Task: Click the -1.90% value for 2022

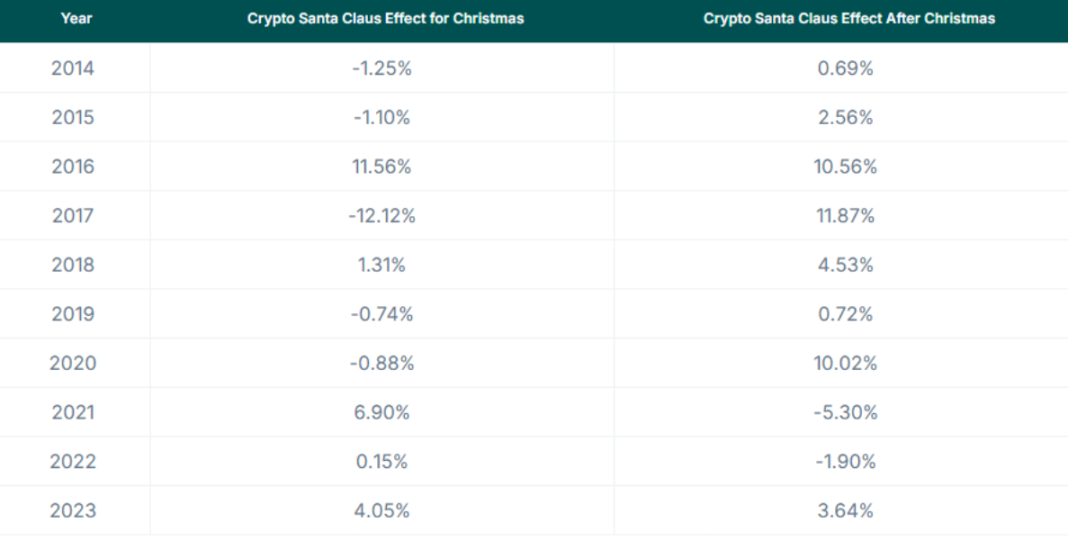Action: pos(845,462)
